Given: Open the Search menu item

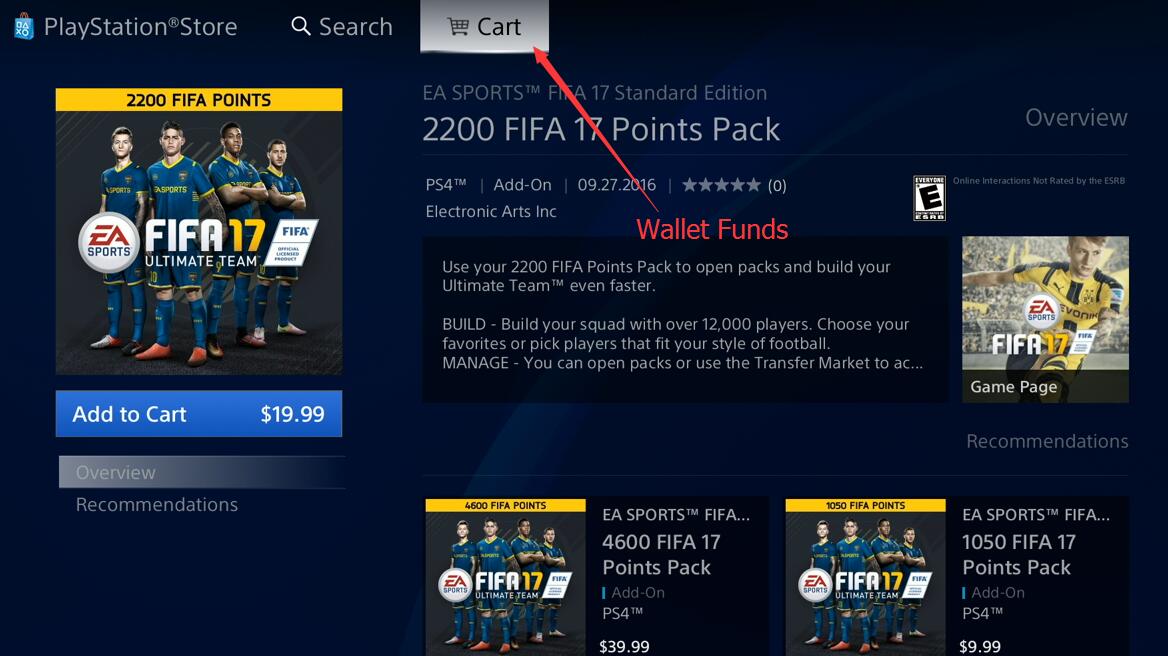Looking at the screenshot, I should pos(342,27).
